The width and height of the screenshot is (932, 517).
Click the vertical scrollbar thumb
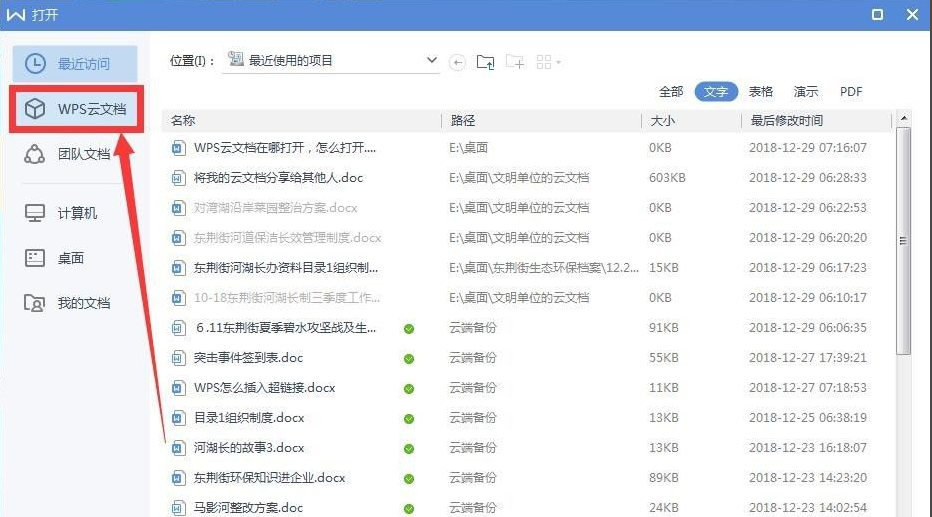point(903,241)
